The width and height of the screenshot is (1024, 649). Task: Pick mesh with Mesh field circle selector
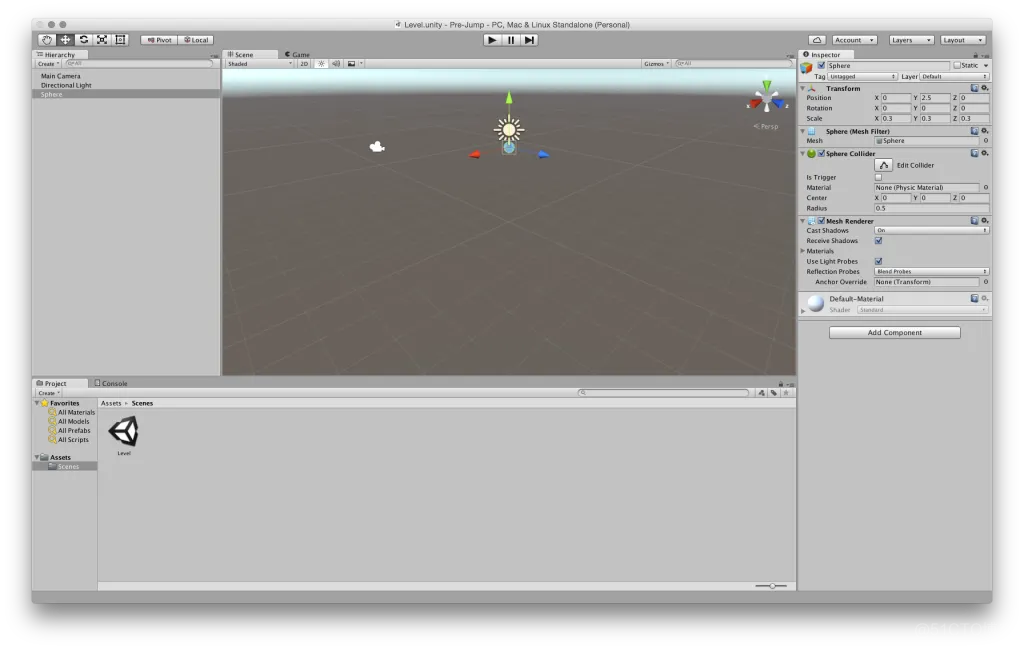985,141
